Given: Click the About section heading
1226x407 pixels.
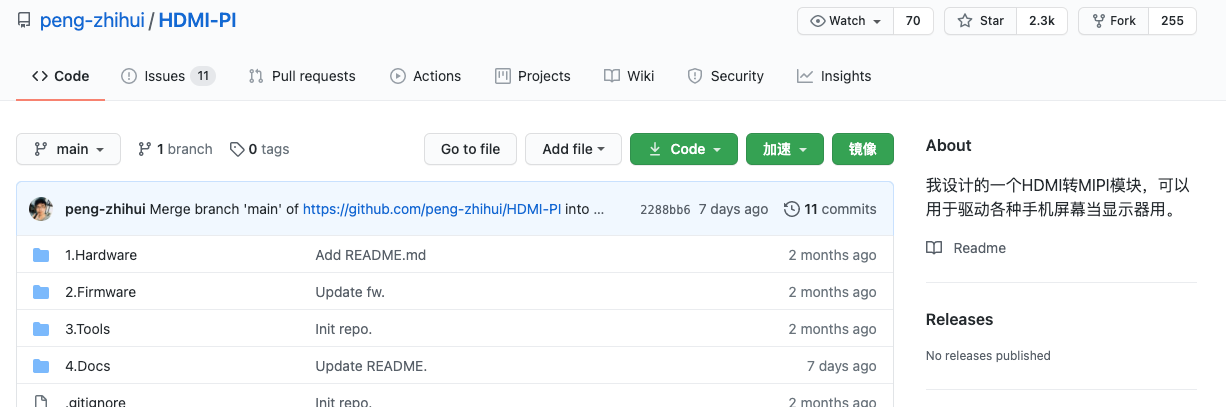Looking at the screenshot, I should coord(948,146).
